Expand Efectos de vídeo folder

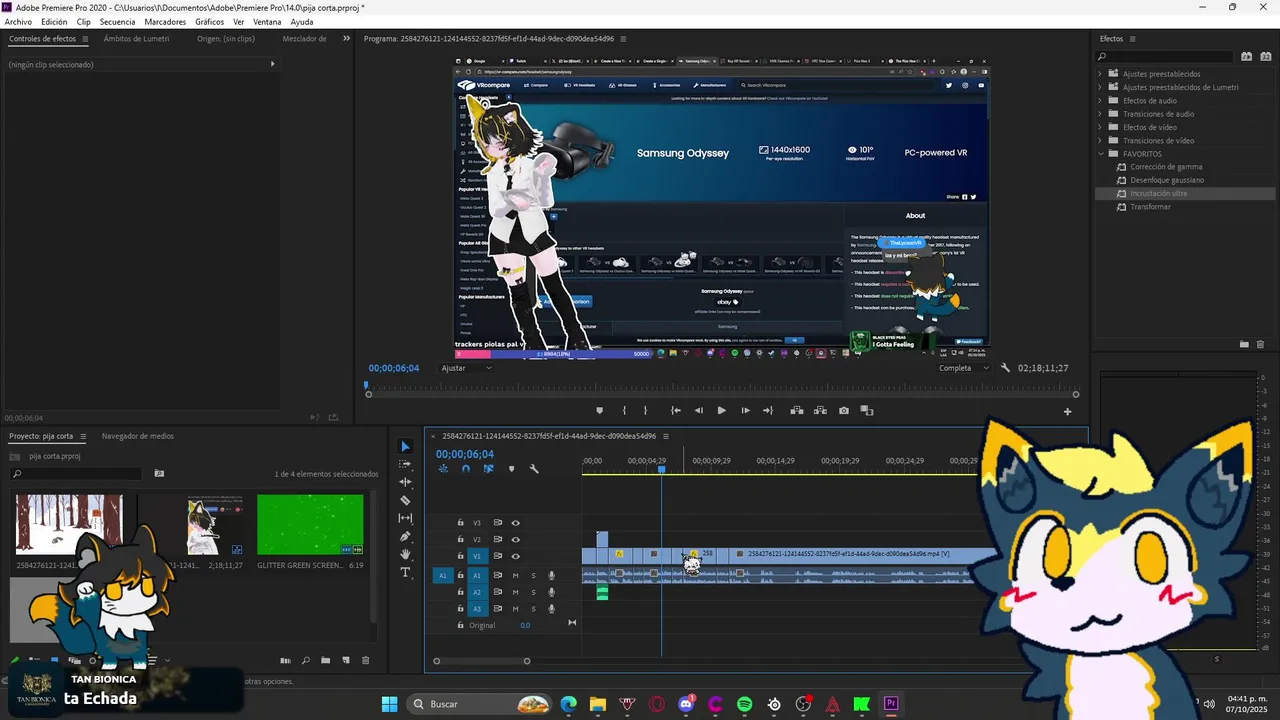coord(1100,127)
